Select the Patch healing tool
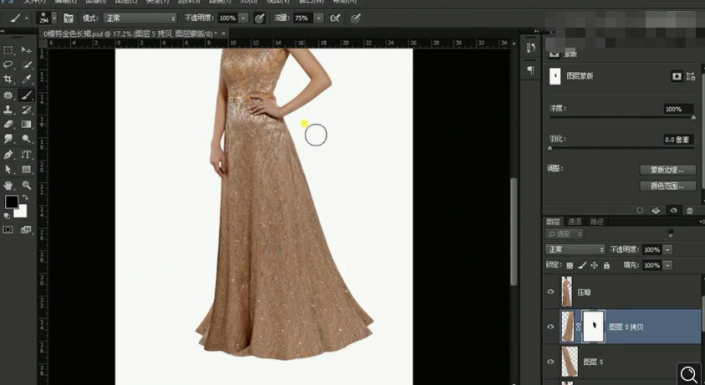The width and height of the screenshot is (705, 385). coord(8,95)
